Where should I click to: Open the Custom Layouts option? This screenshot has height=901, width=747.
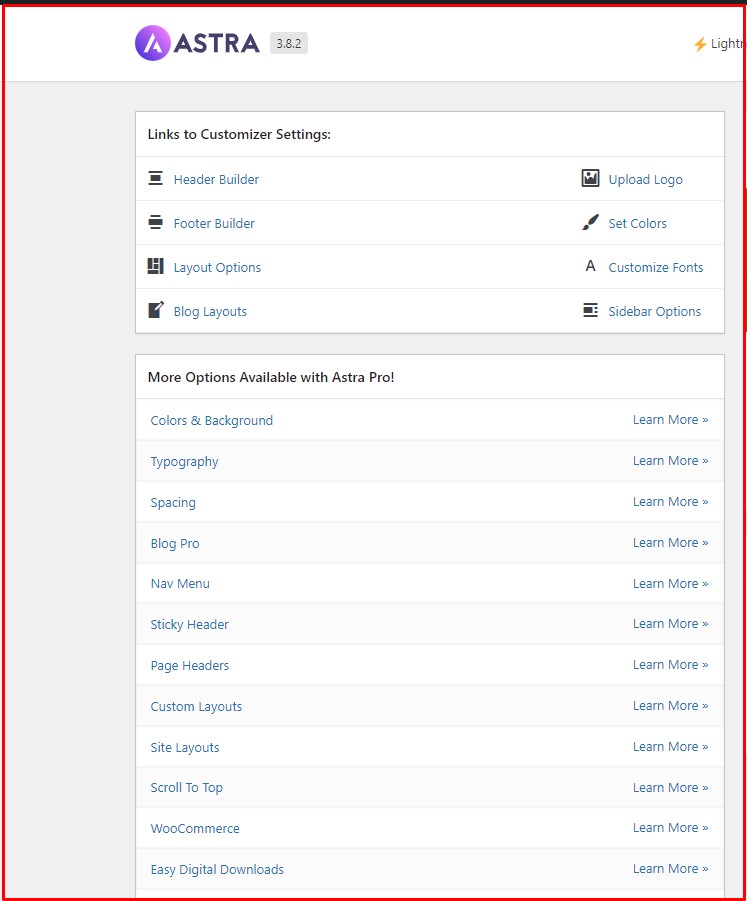coord(196,707)
